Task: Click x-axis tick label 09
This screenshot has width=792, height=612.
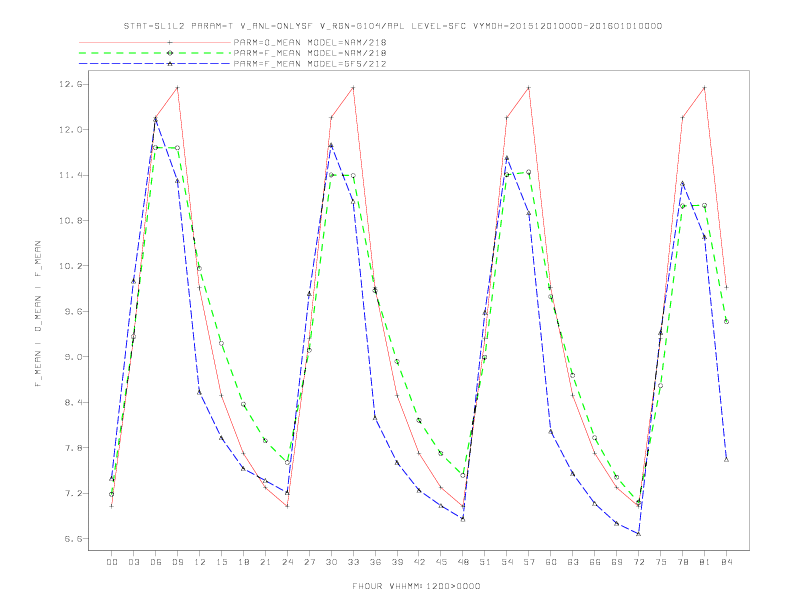Action: point(177,562)
